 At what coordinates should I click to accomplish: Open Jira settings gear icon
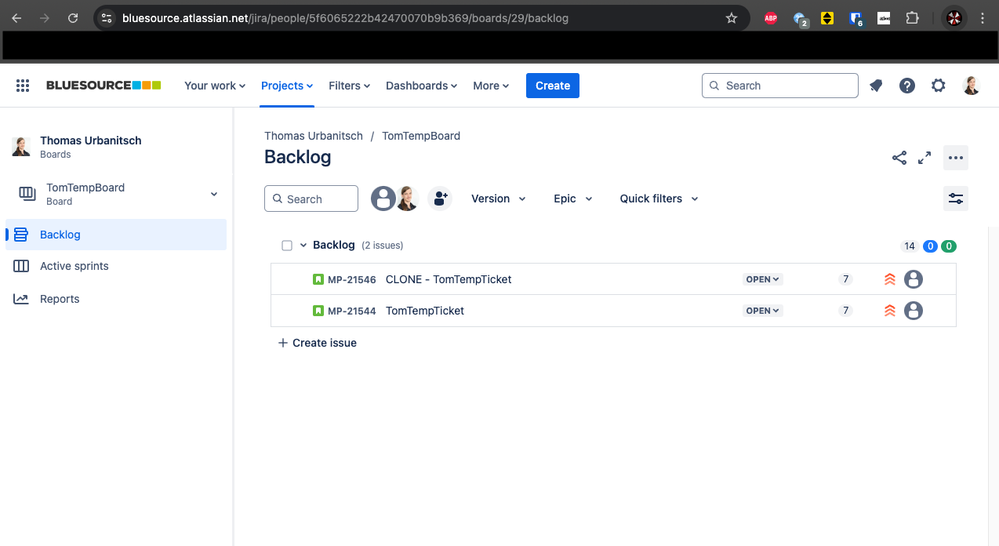click(x=938, y=86)
